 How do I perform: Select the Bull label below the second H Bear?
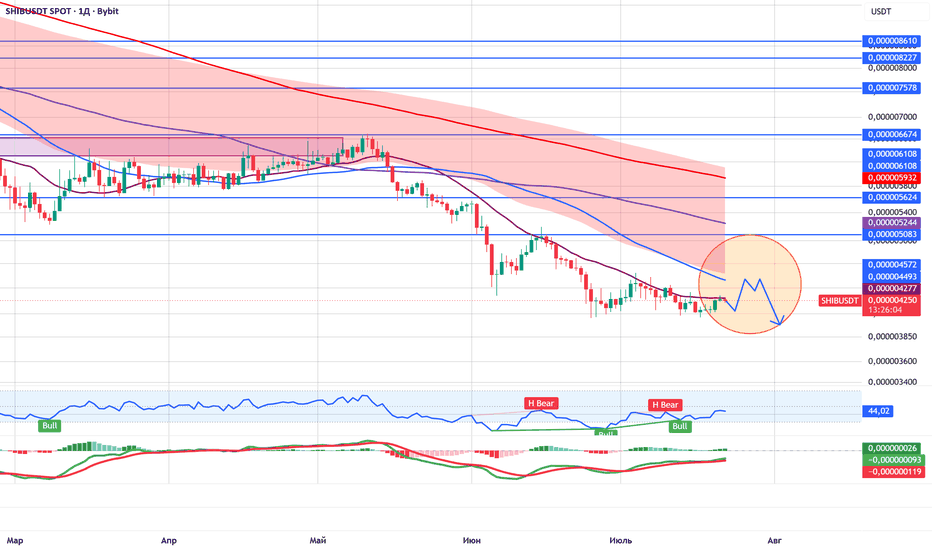point(679,426)
